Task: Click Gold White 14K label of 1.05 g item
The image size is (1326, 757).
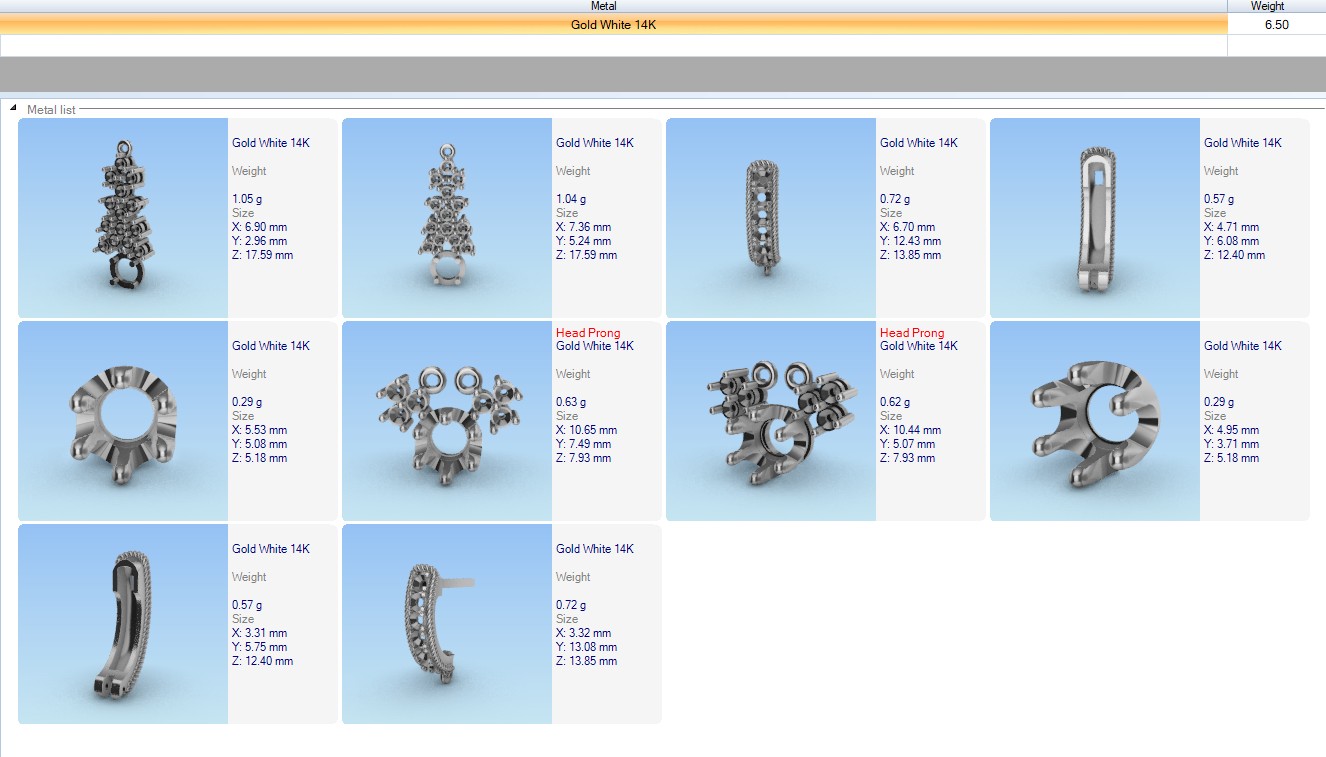Action: click(271, 143)
